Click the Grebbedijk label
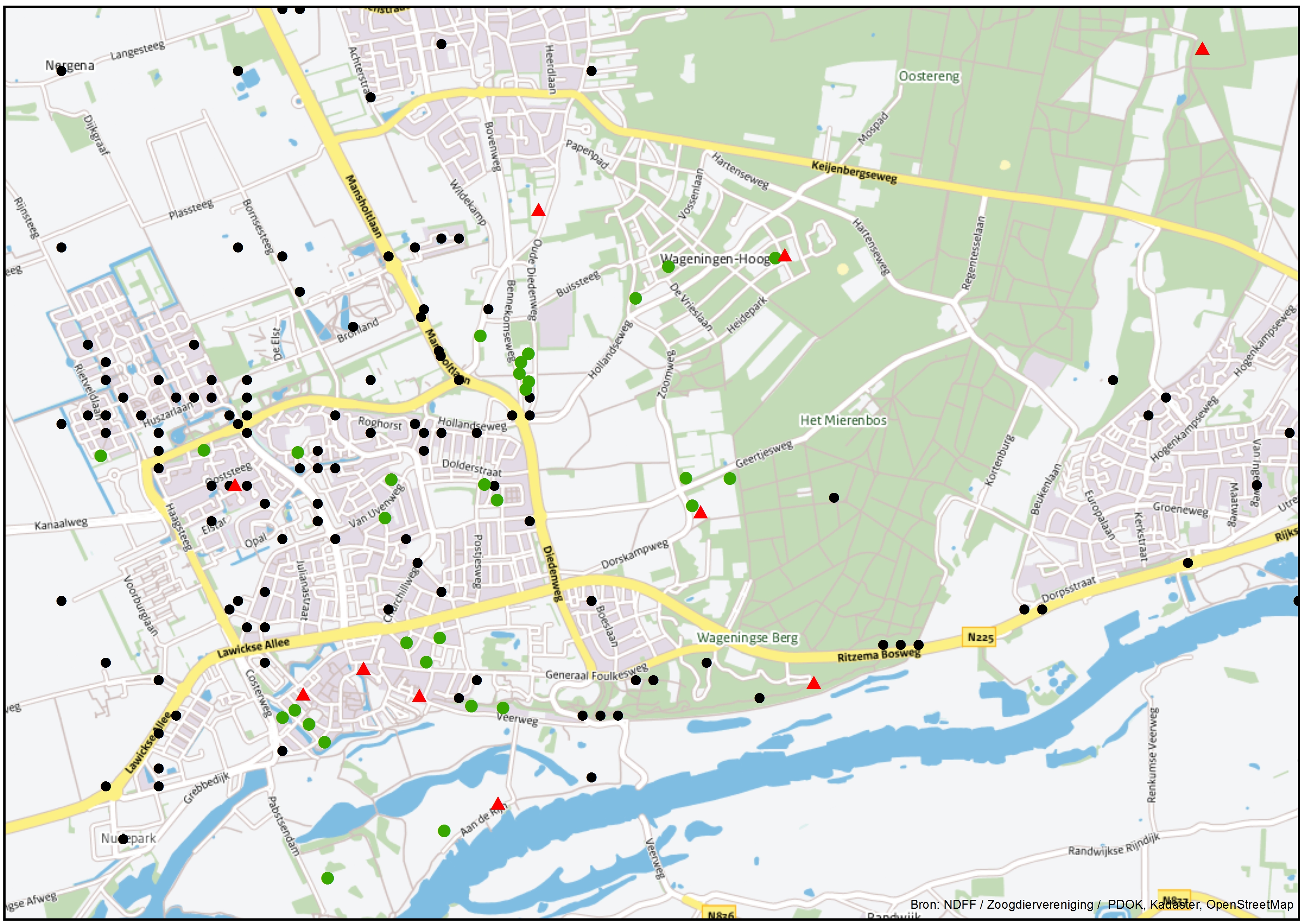 tap(206, 788)
